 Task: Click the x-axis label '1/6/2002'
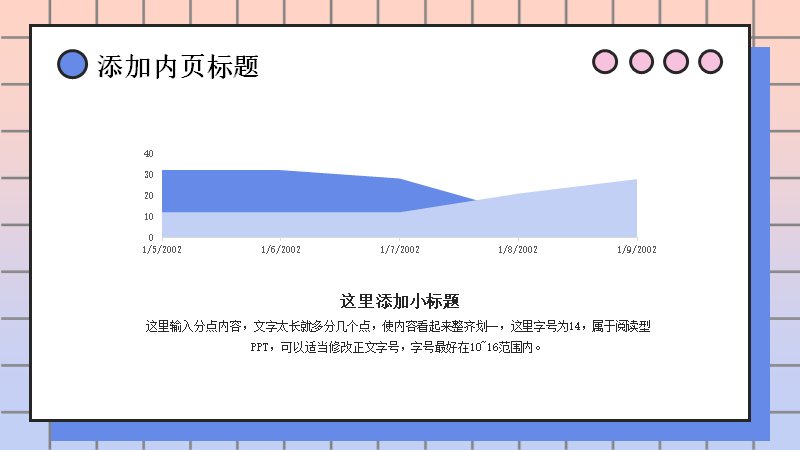click(x=281, y=249)
